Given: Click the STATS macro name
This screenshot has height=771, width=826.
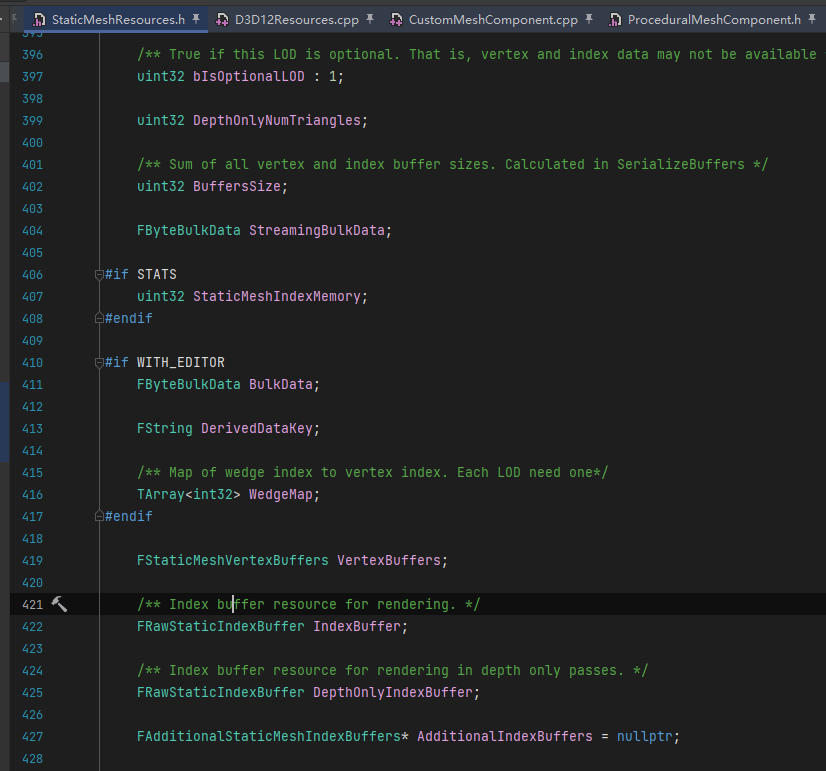Looking at the screenshot, I should [x=157, y=274].
